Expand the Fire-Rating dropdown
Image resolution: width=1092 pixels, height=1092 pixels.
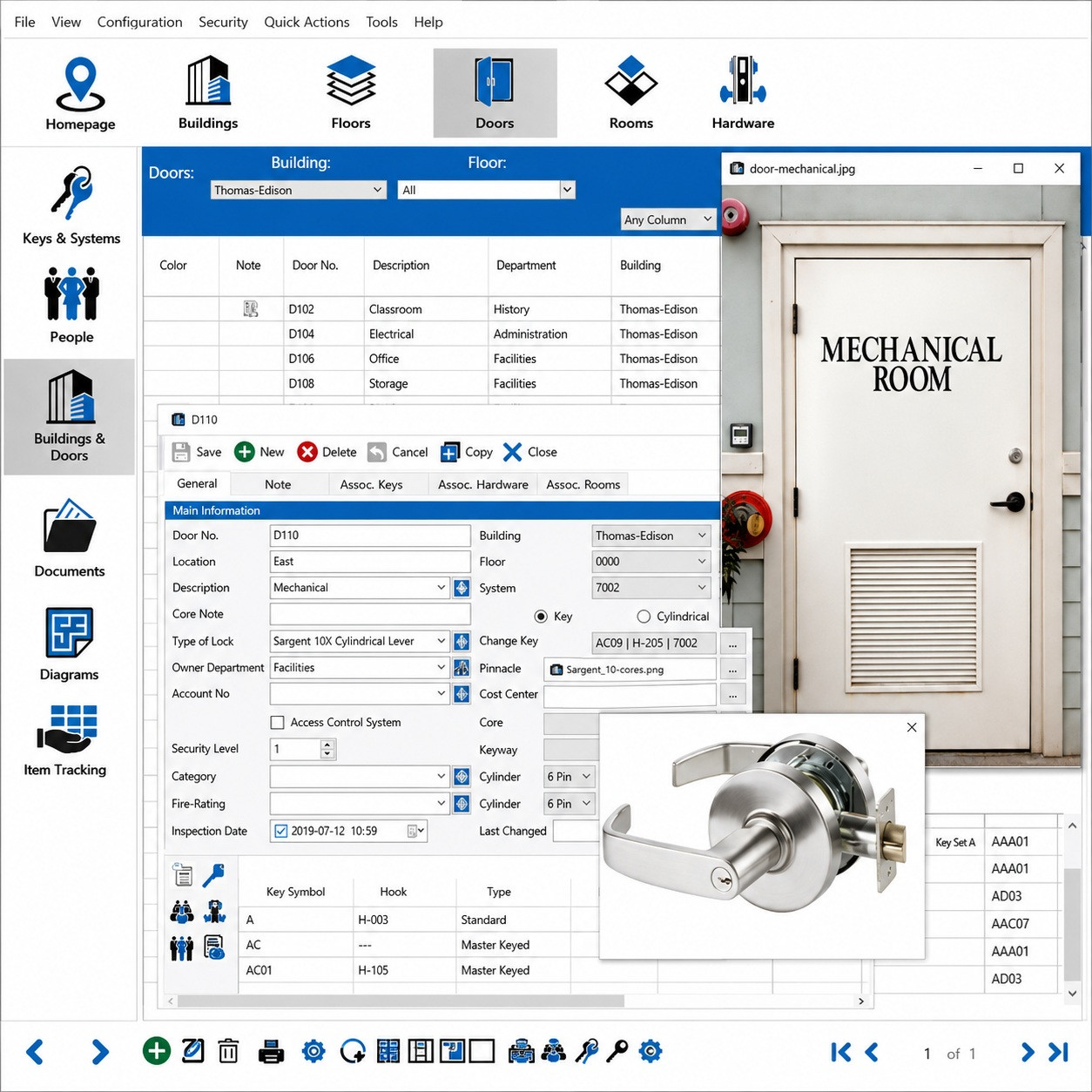click(x=441, y=803)
